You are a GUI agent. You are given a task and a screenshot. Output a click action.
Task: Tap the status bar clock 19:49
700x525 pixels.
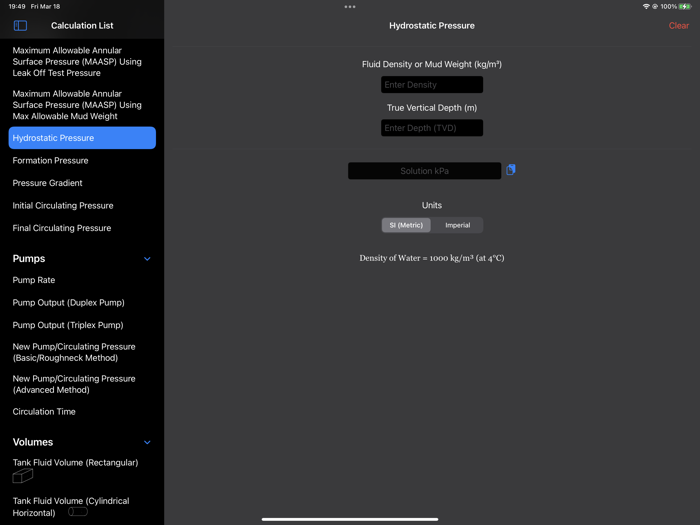pos(17,6)
